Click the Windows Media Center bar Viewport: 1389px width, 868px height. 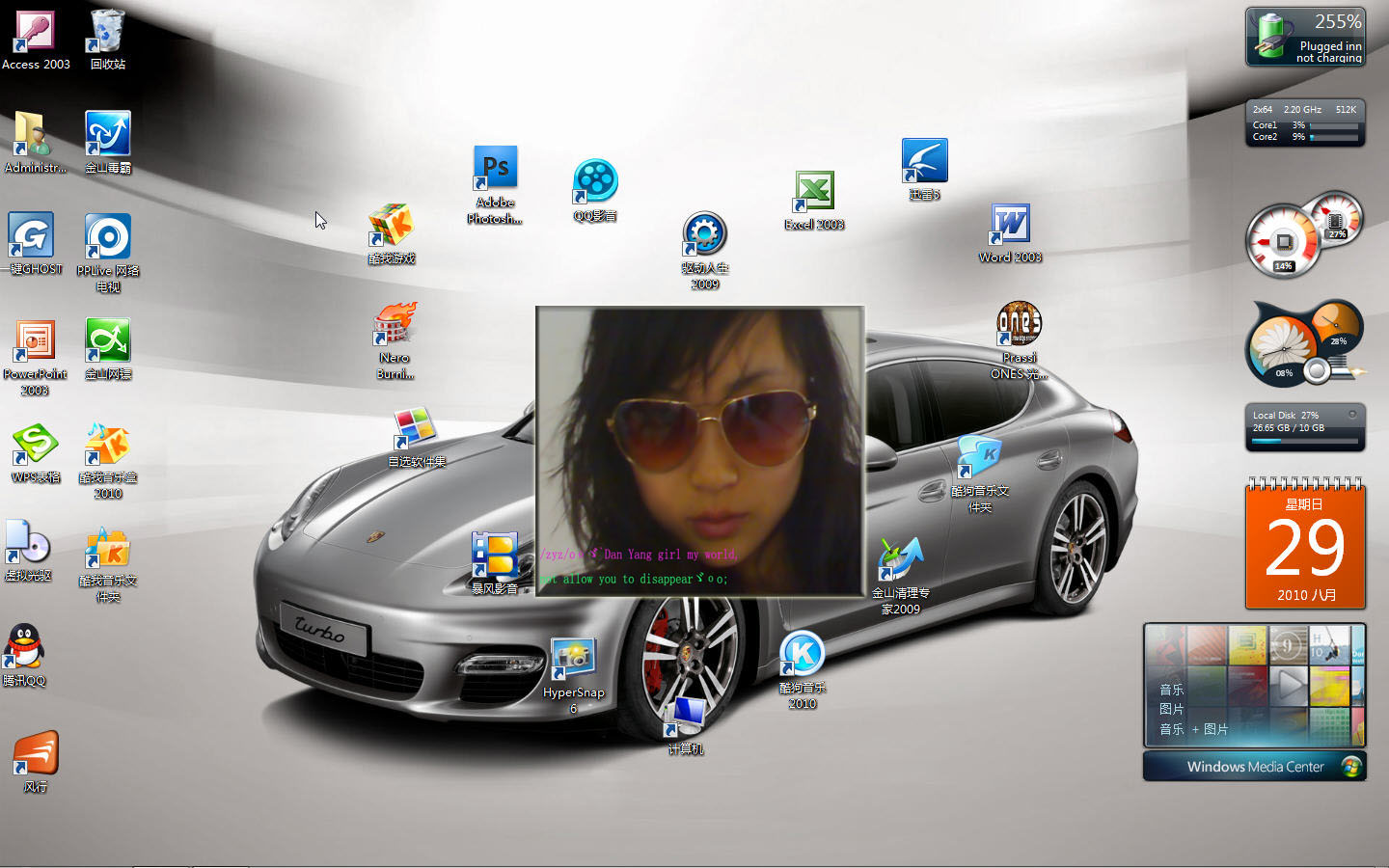1255,767
